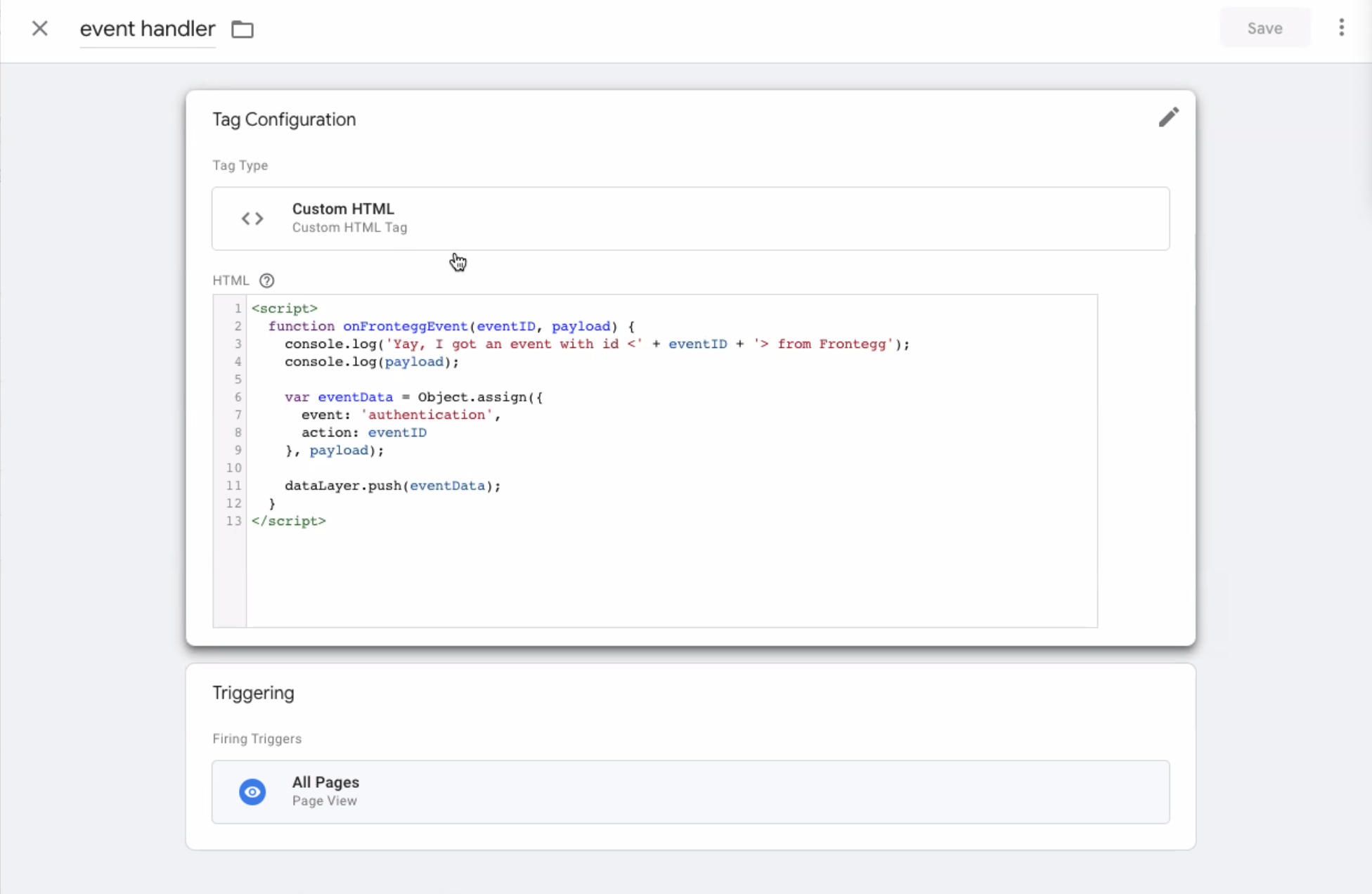This screenshot has width=1372, height=894.
Task: Click line number 1 in code gutter
Action: 238,309
